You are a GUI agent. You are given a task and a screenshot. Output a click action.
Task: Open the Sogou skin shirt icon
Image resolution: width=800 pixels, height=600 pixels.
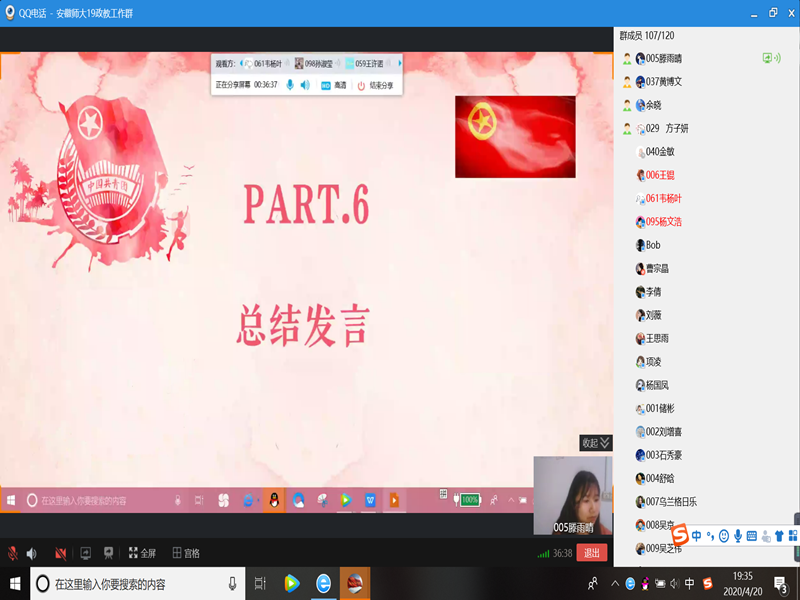tap(779, 536)
